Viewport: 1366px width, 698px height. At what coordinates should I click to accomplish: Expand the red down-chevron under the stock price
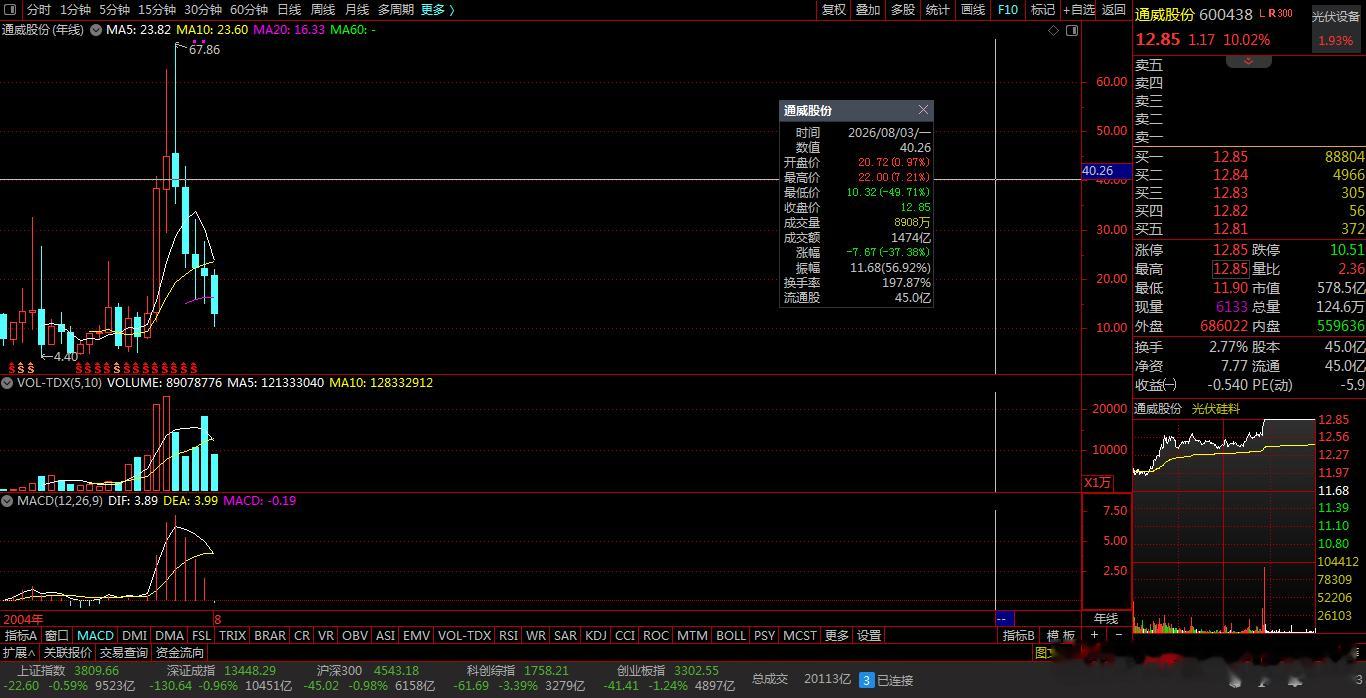[1248, 61]
